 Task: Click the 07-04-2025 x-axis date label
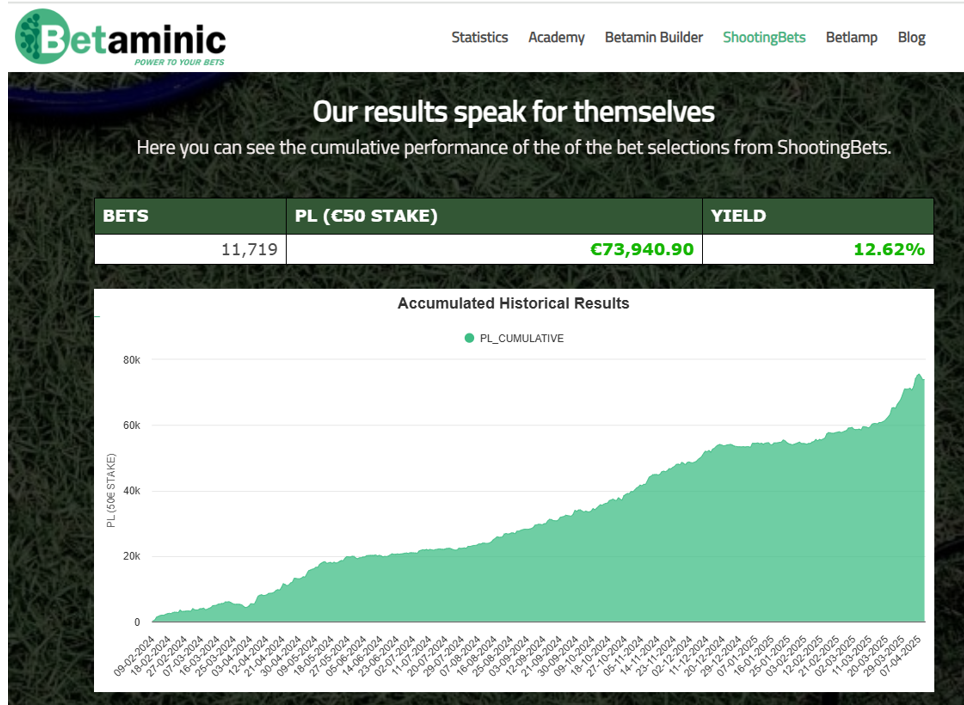tap(901, 656)
